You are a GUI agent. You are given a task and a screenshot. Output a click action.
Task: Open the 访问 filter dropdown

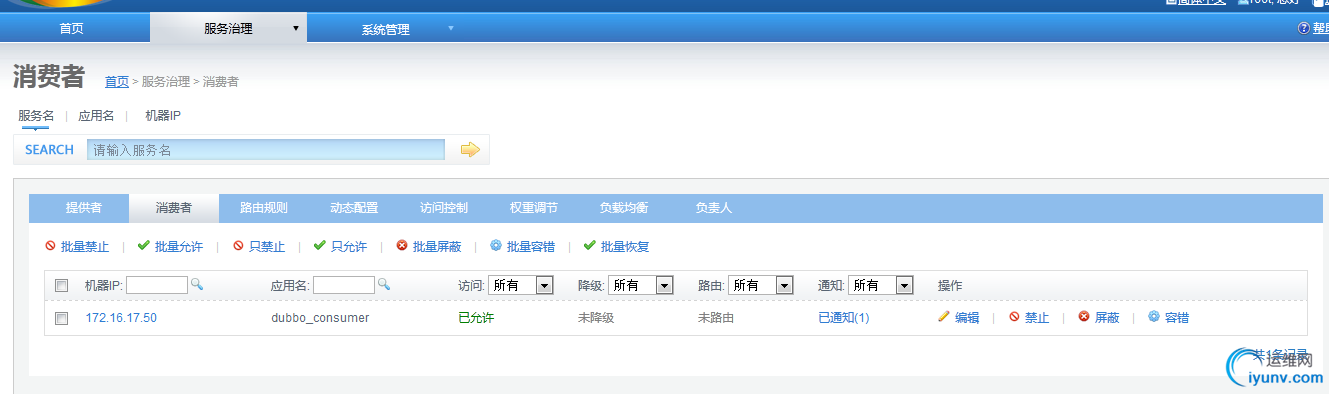click(x=520, y=285)
